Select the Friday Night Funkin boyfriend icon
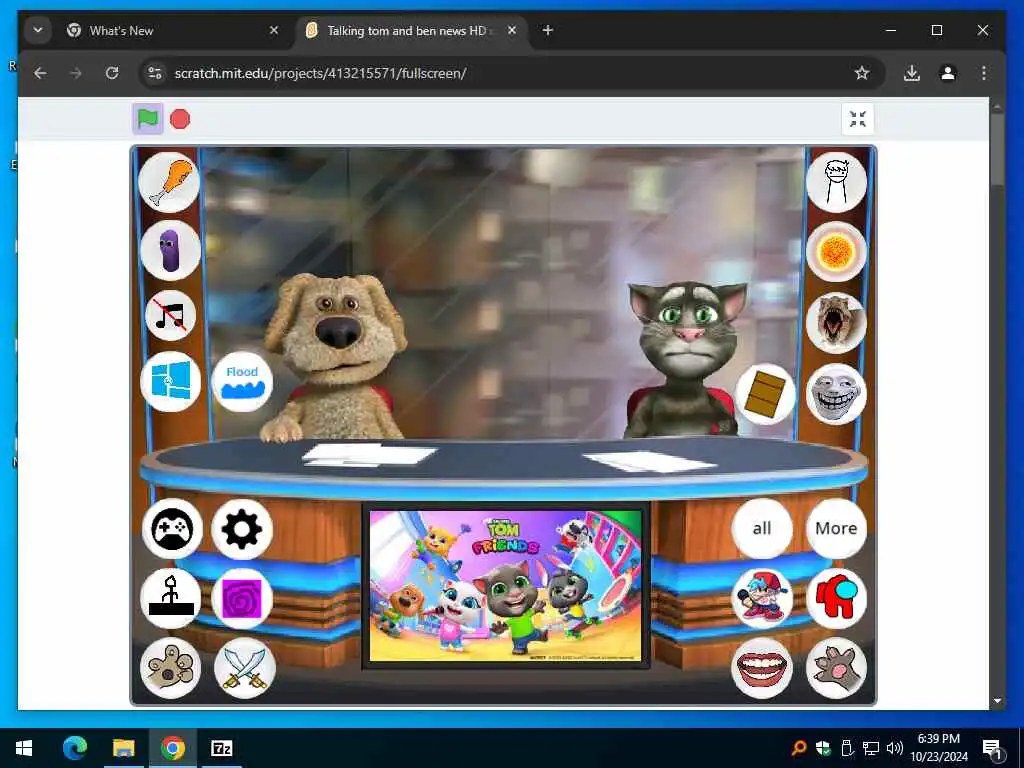 (x=762, y=598)
